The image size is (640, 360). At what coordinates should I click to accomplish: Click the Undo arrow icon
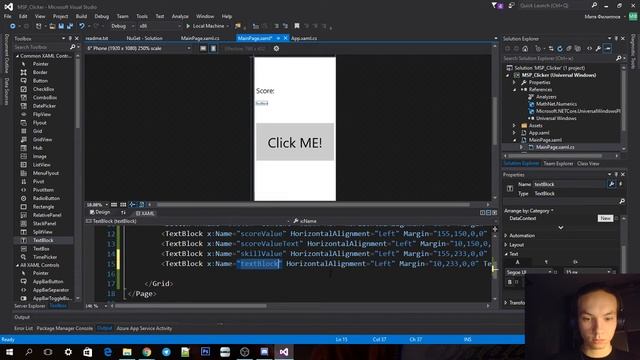pos(82,26)
